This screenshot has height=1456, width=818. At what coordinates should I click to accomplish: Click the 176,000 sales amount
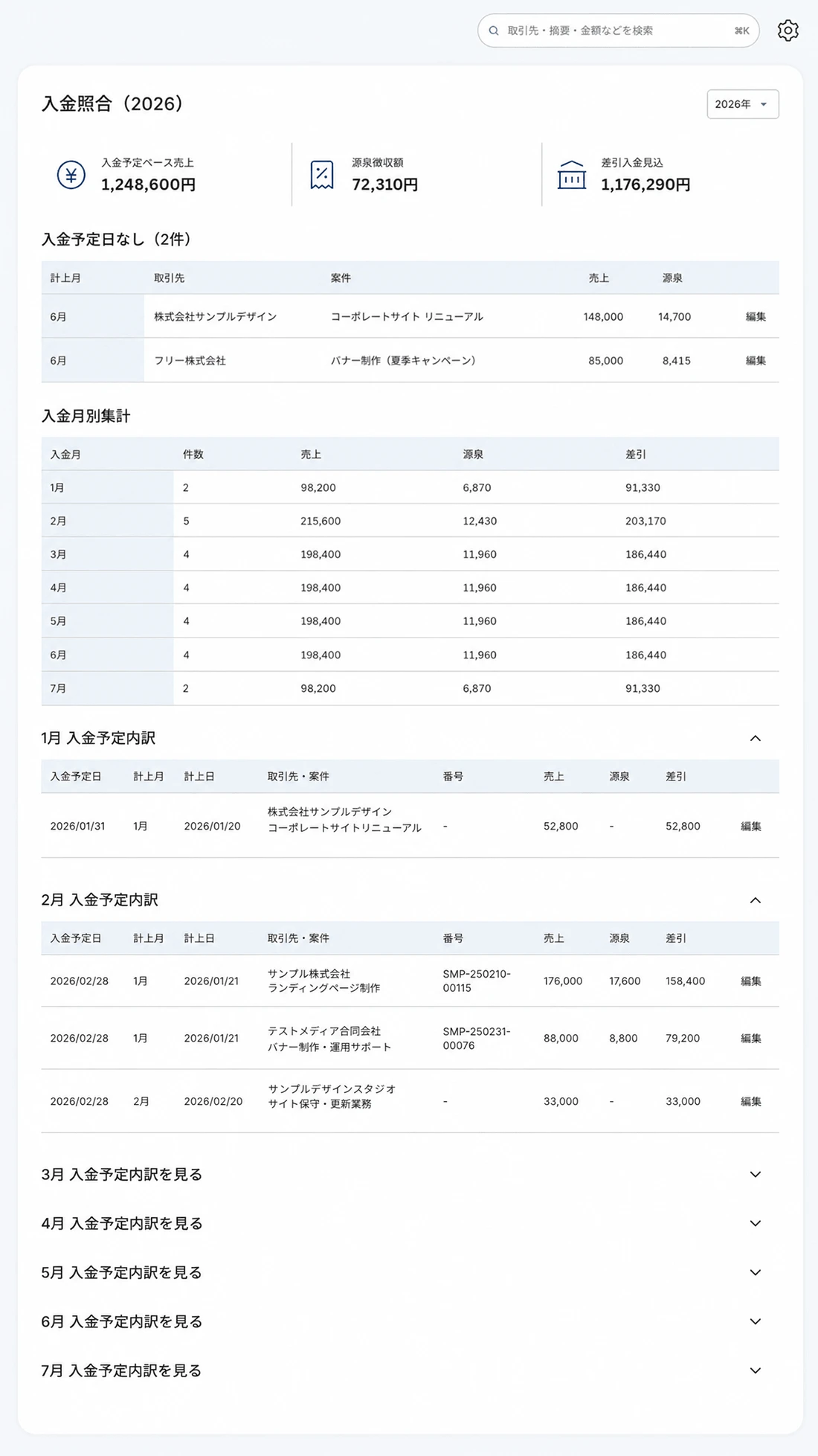[x=563, y=981]
